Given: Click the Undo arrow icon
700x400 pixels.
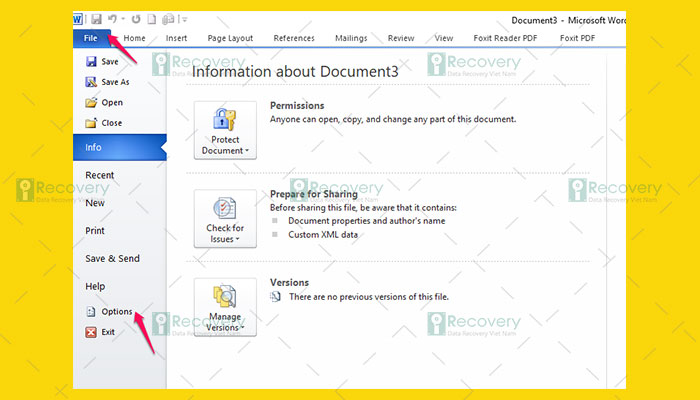Looking at the screenshot, I should coord(112,19).
